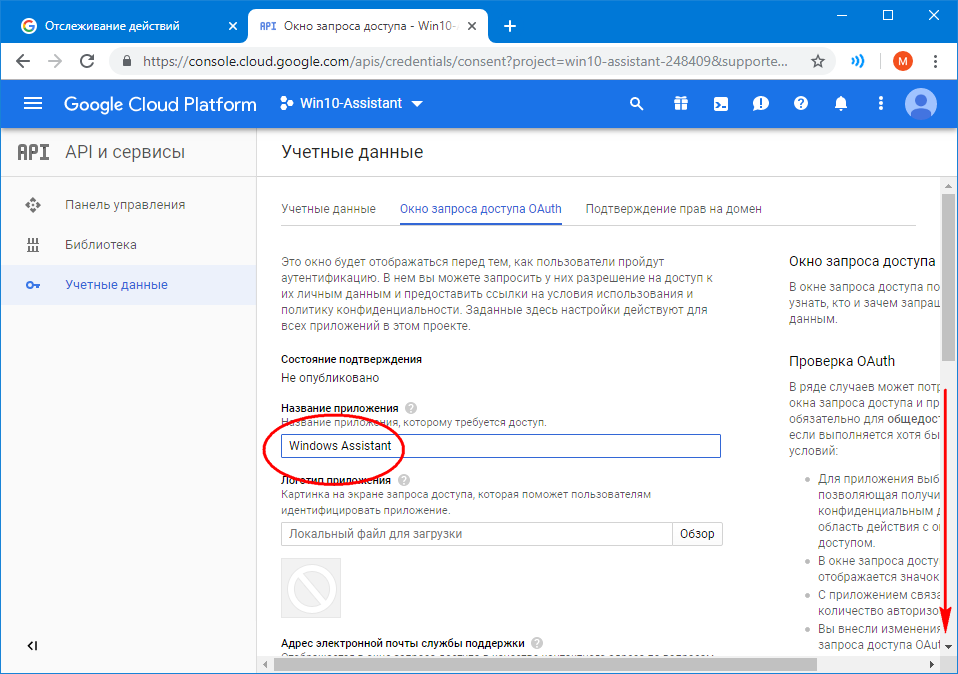Viewport: 958px width, 674px height.
Task: Click the browser forward arrow
Action: tap(55, 61)
